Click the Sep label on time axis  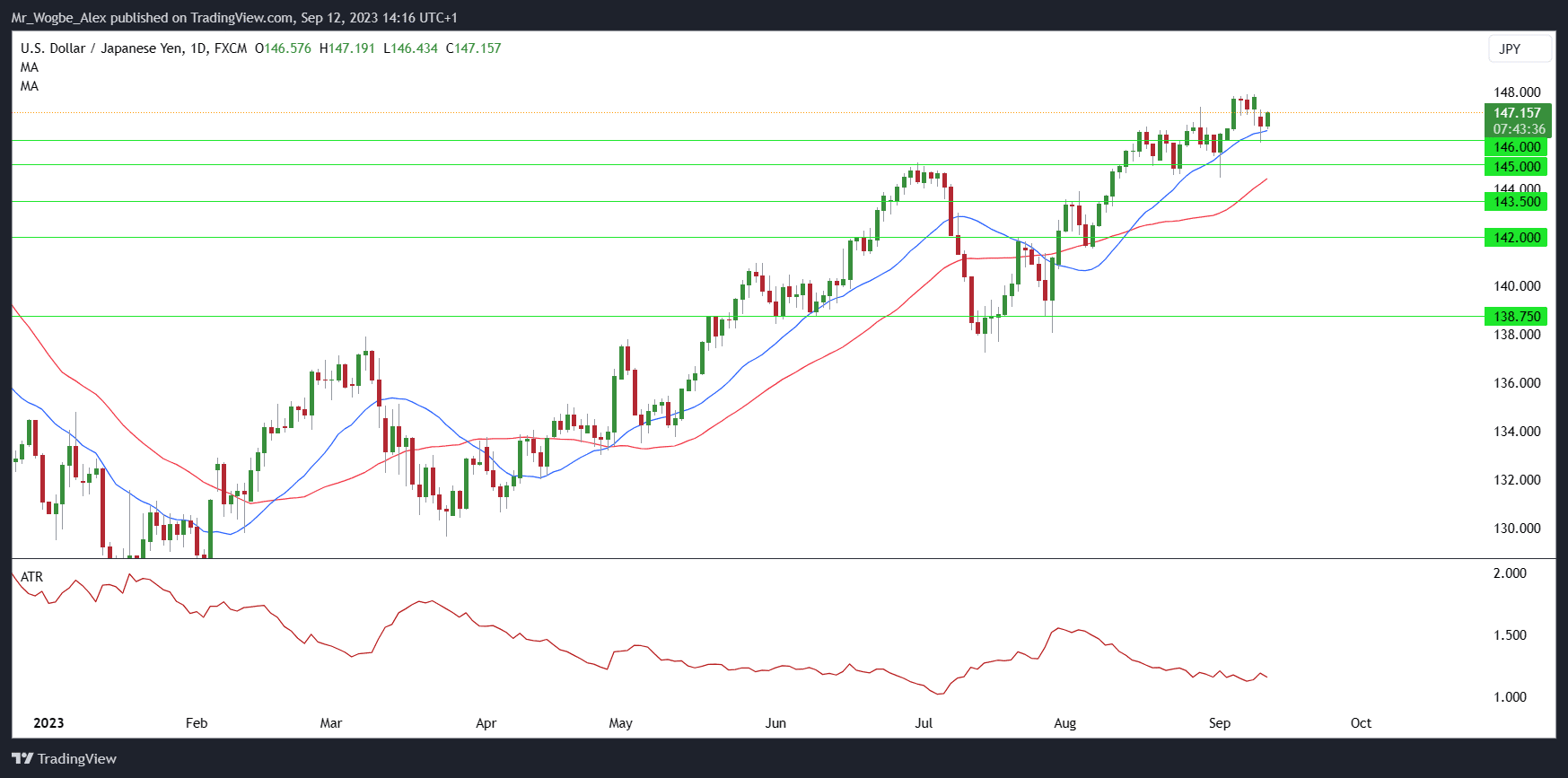(1220, 723)
